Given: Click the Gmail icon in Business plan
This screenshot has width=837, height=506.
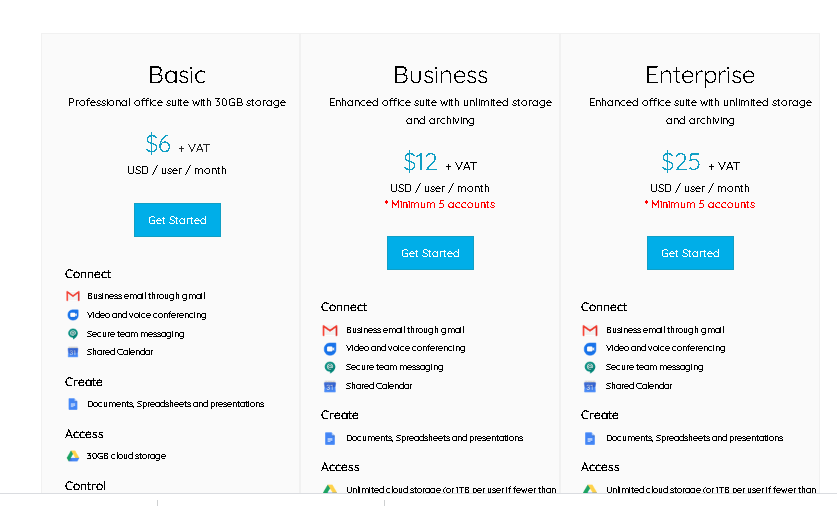Looking at the screenshot, I should click(330, 330).
